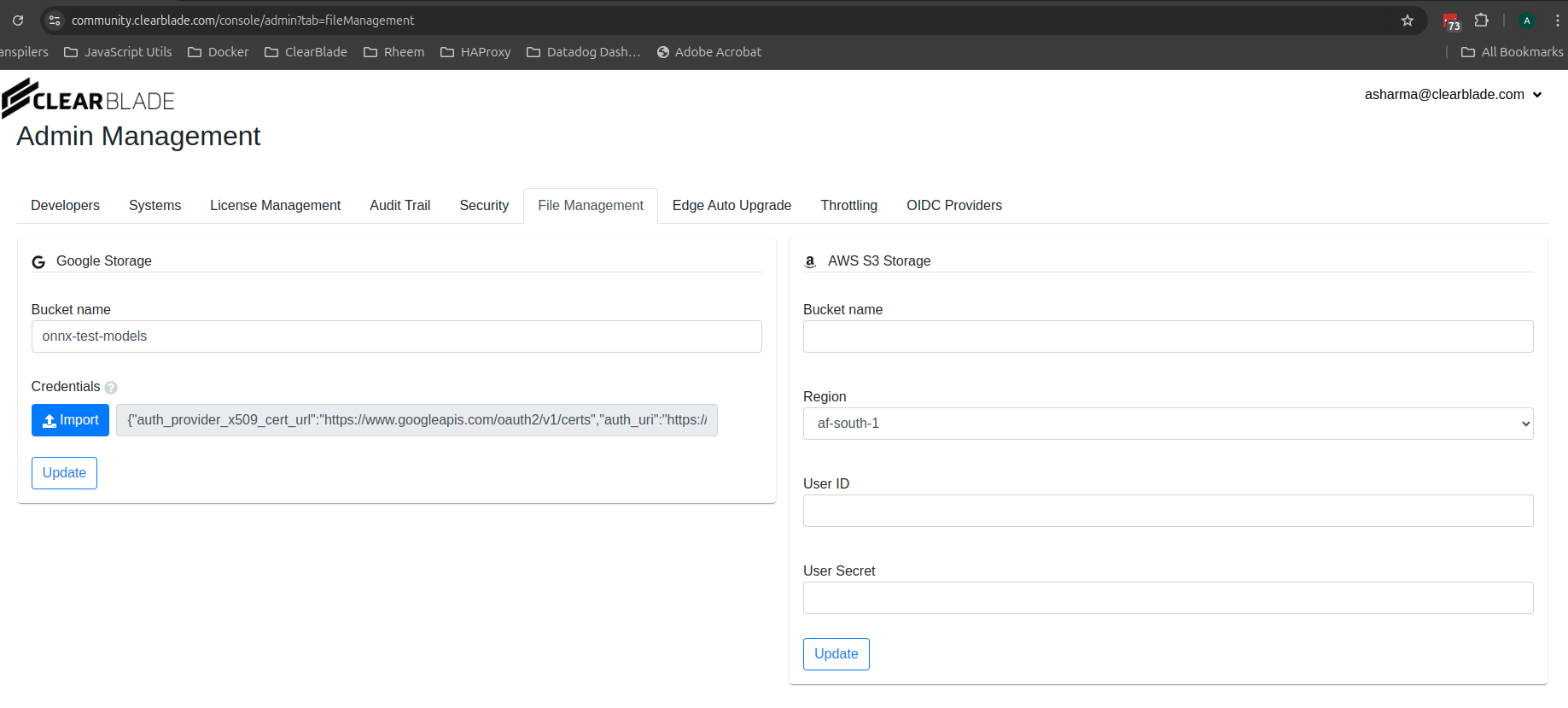
Task: Open the All Bookmarks folder
Action: [x=1512, y=52]
